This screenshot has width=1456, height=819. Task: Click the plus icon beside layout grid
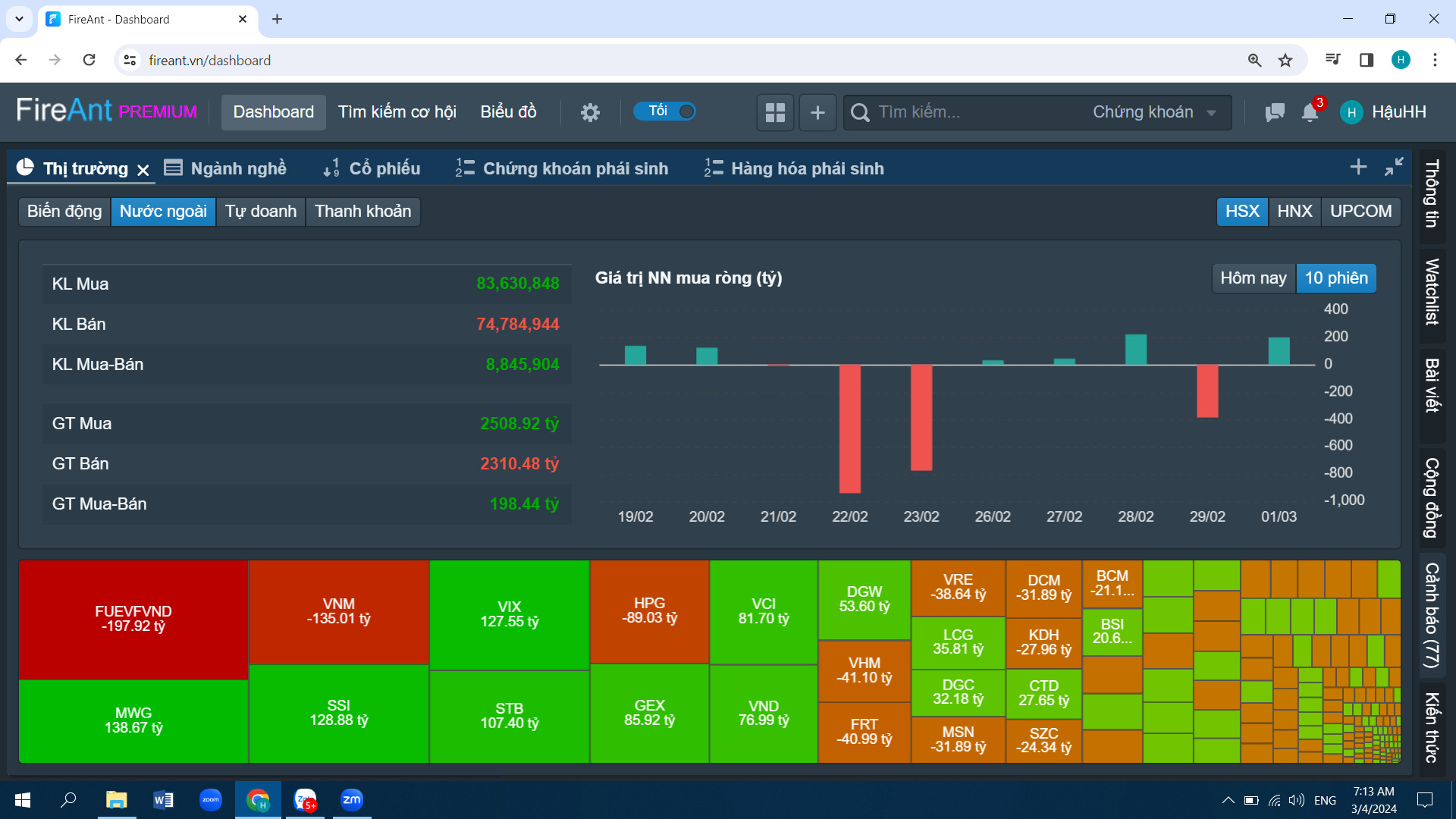817,112
